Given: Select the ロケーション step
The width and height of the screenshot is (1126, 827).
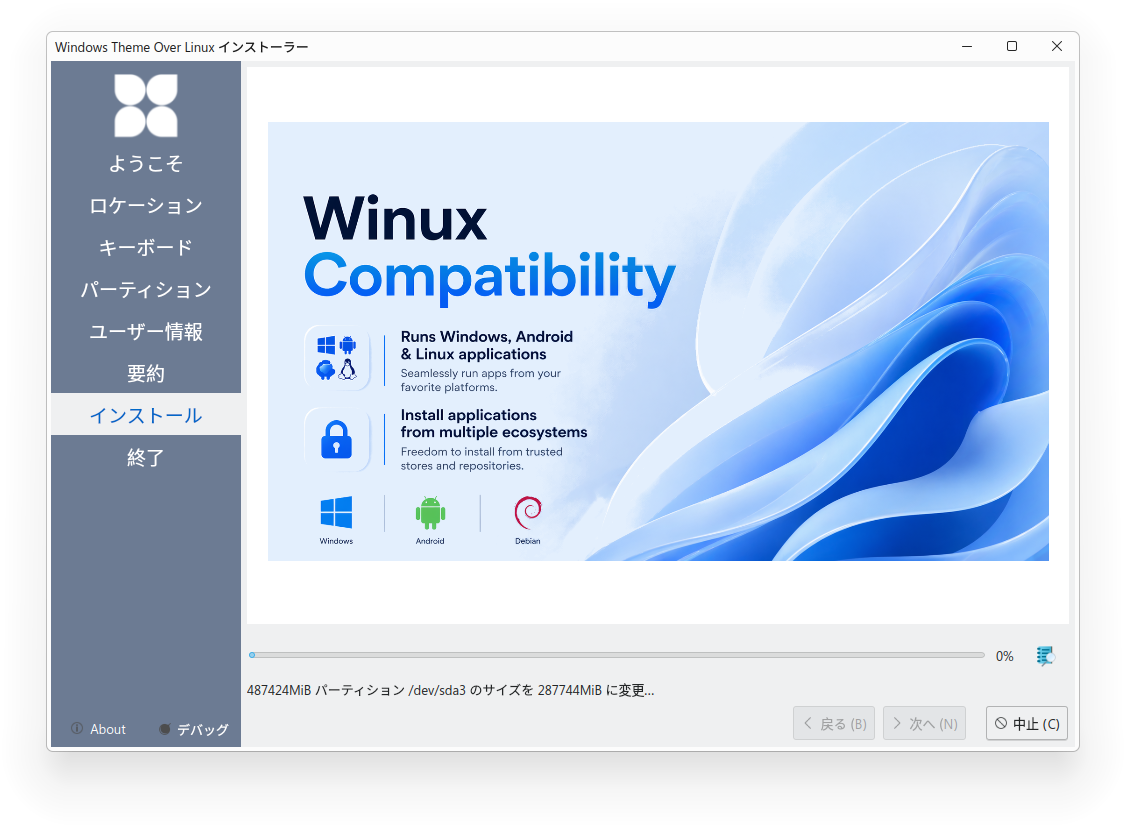Looking at the screenshot, I should 146,206.
